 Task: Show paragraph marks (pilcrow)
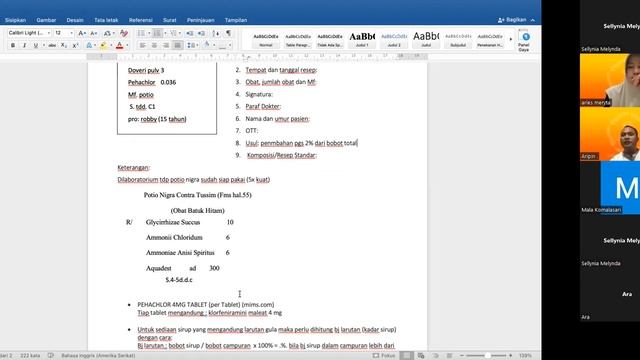point(229,33)
